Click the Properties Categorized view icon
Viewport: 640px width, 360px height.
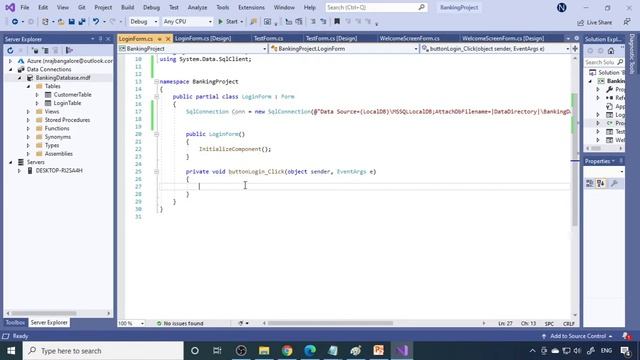point(590,184)
